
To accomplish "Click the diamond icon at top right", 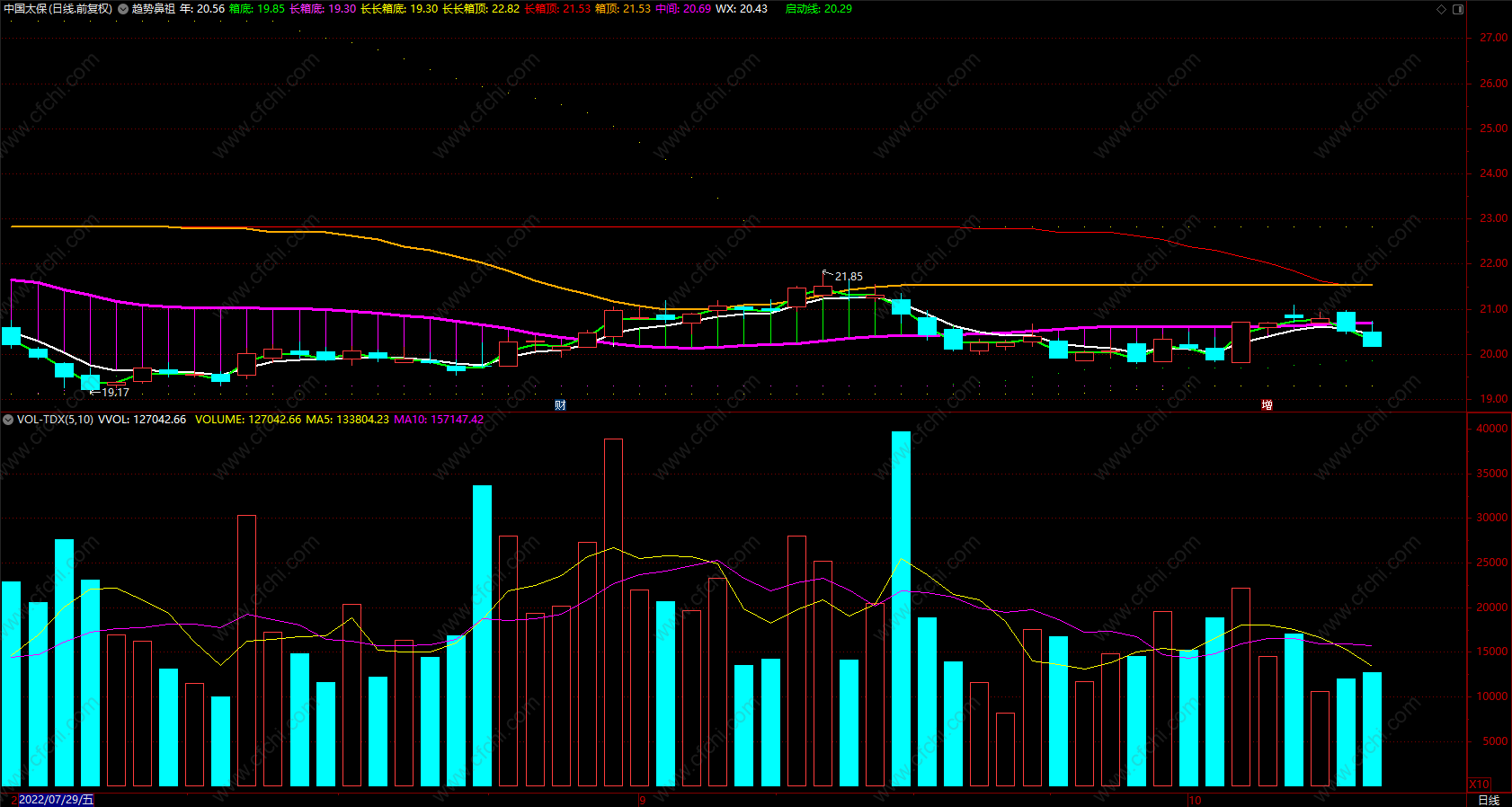I will [x=1441, y=9].
